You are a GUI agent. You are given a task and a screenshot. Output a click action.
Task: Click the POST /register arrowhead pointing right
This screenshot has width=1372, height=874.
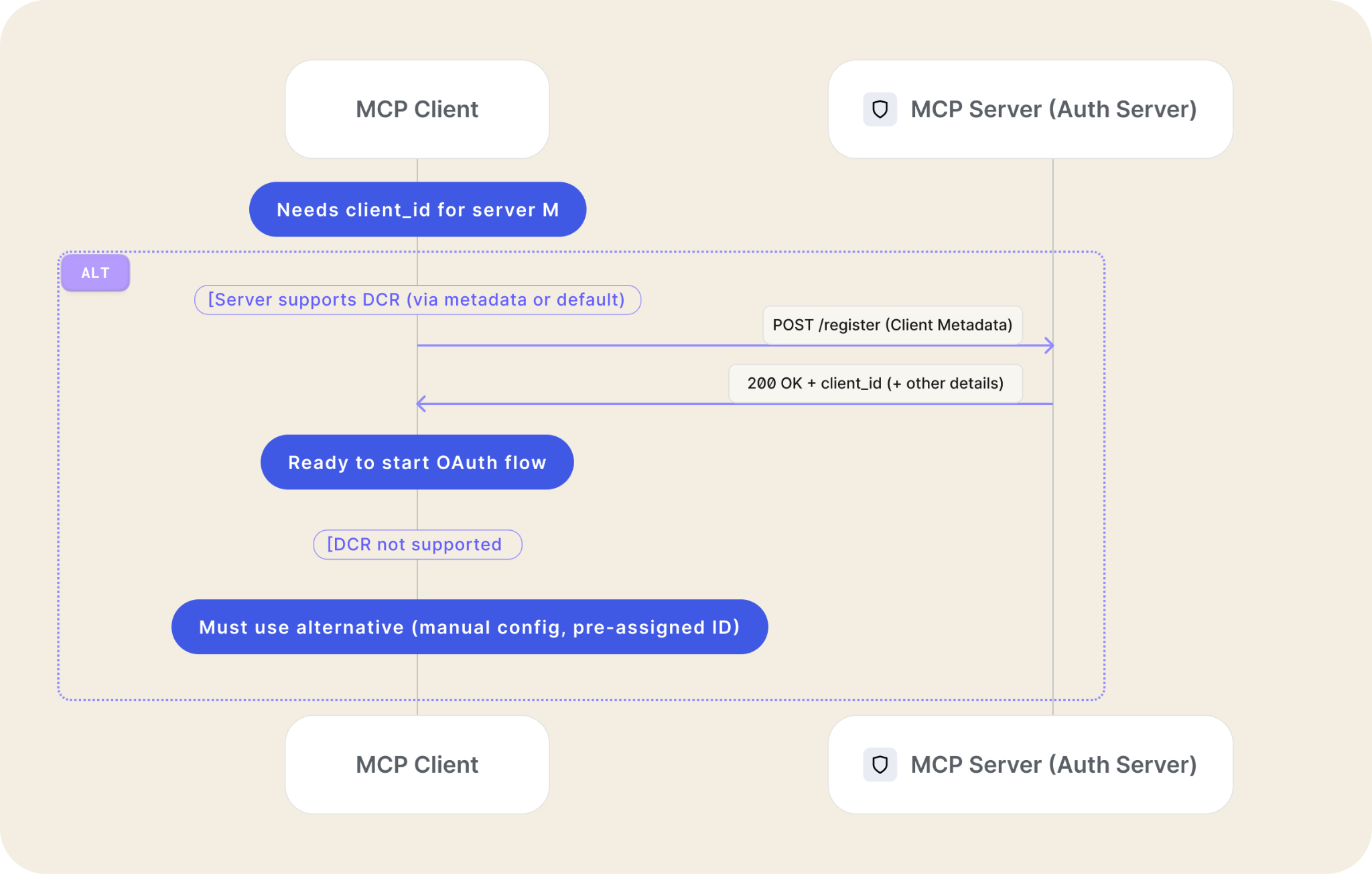coord(1050,346)
